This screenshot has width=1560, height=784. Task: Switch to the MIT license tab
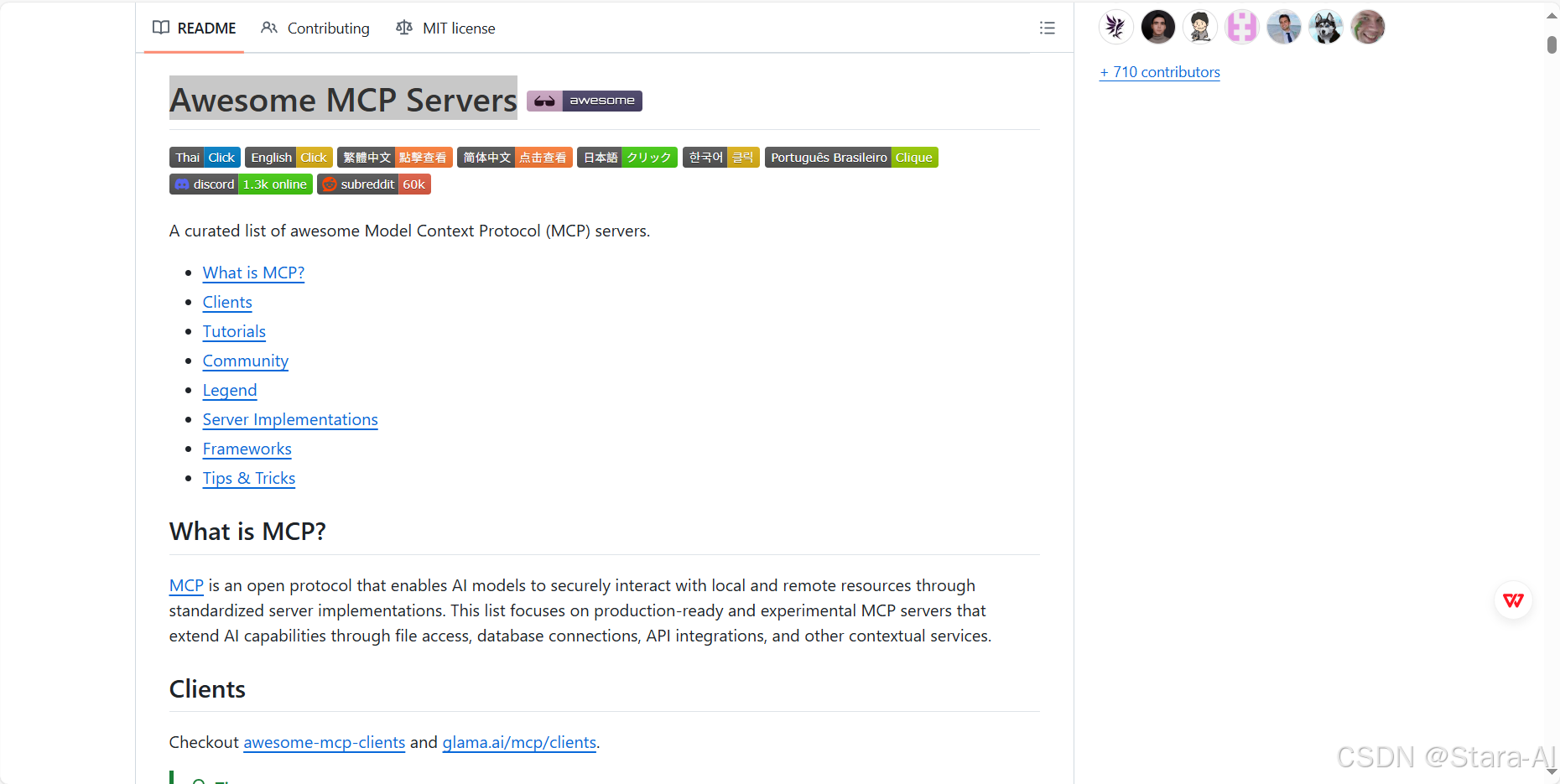[x=445, y=28]
